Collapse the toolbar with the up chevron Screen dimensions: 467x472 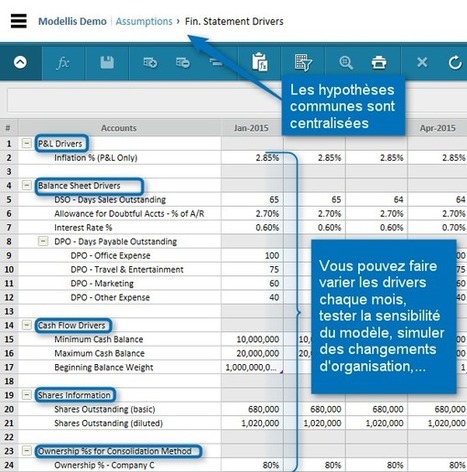20,62
